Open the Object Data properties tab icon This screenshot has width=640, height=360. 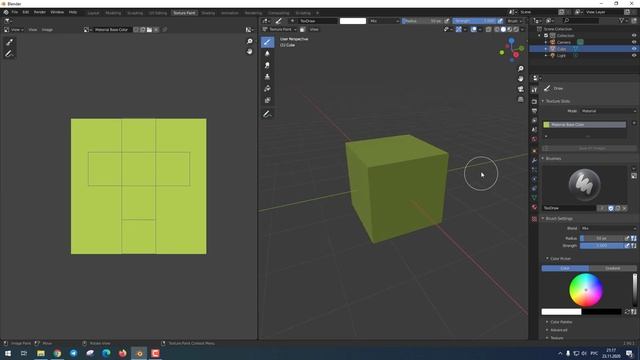click(534, 198)
